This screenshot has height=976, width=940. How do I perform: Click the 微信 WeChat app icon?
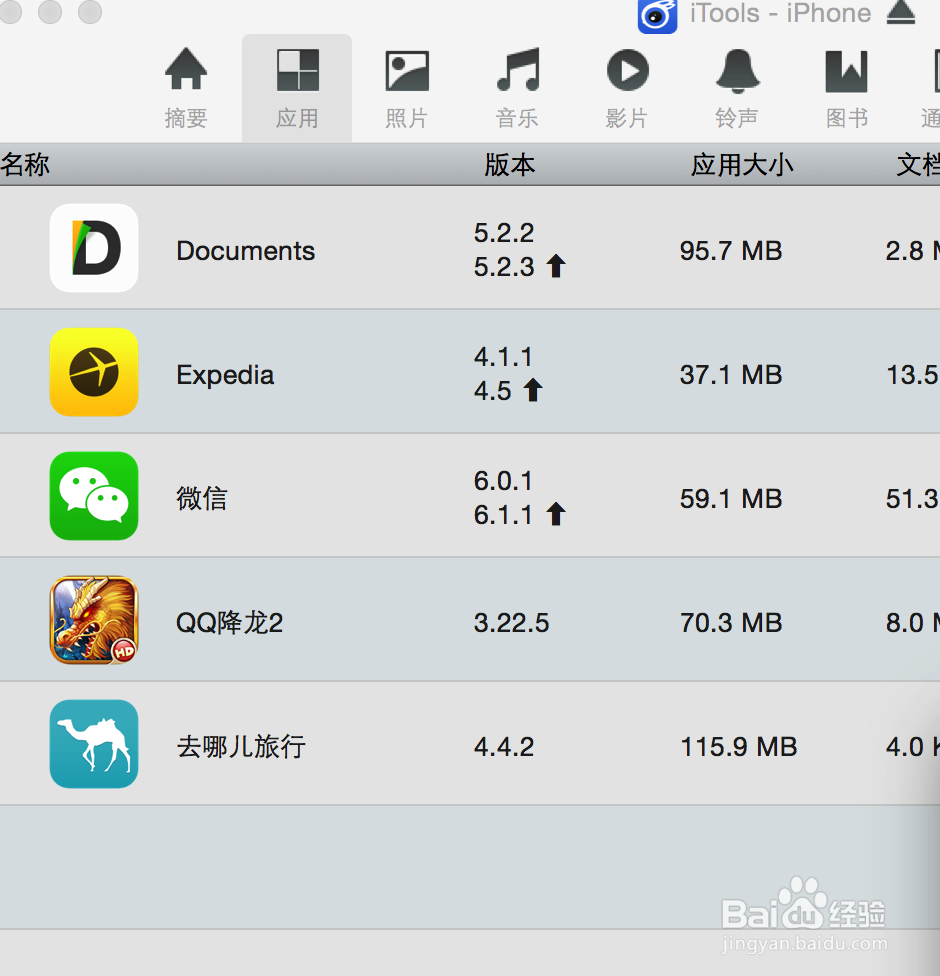(x=94, y=496)
